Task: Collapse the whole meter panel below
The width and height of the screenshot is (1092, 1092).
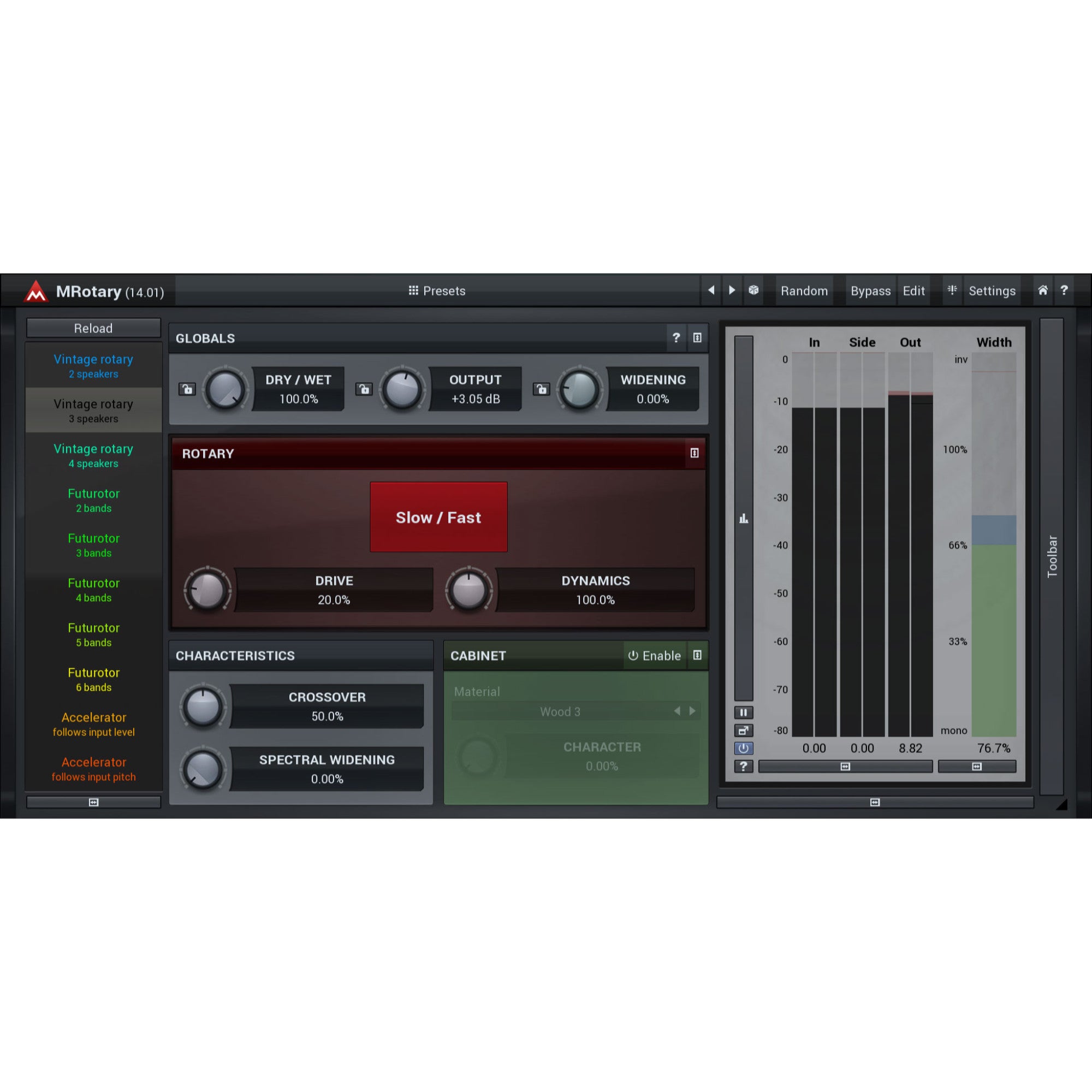Action: [875, 802]
